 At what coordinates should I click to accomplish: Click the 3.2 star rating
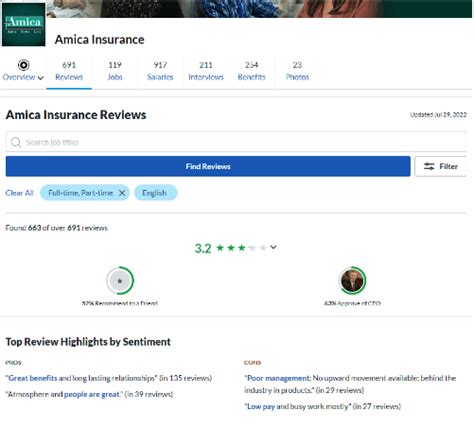coord(231,248)
